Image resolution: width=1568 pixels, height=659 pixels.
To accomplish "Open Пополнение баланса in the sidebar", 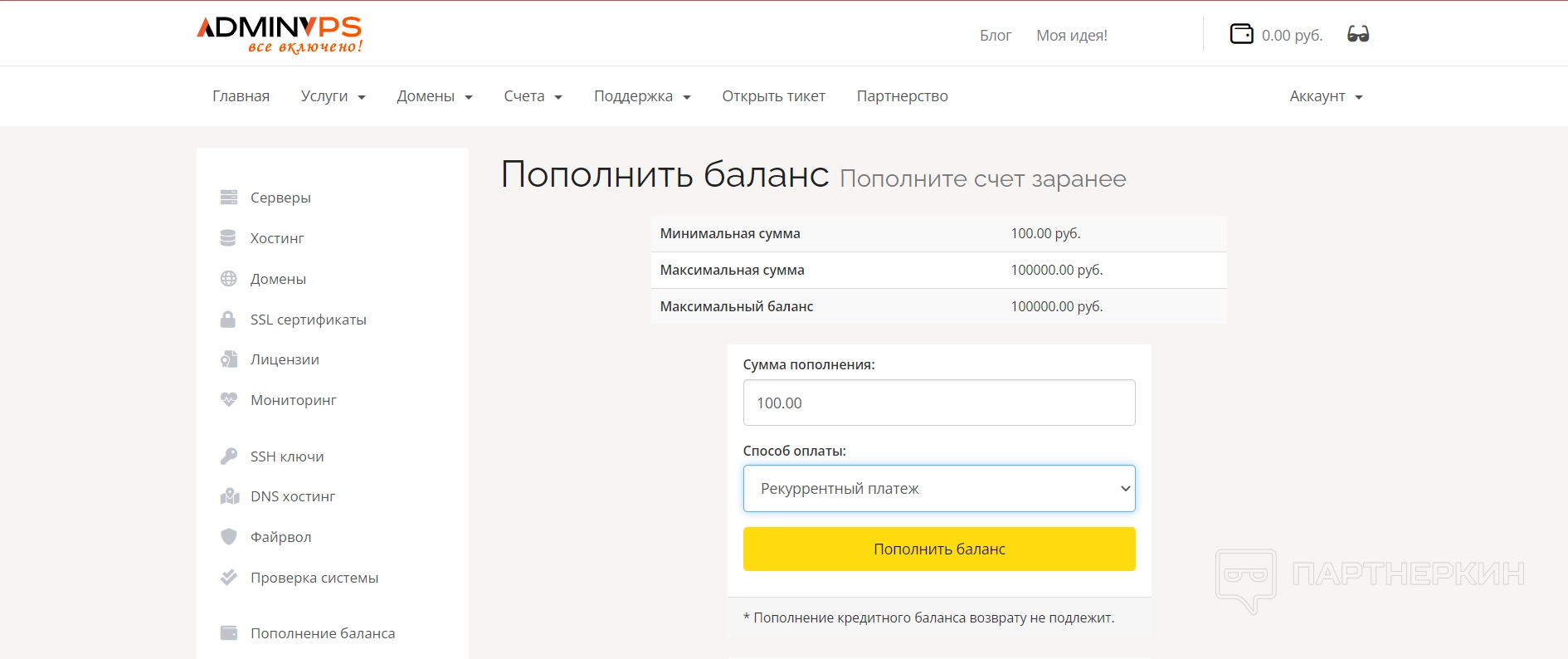I will pos(322,633).
